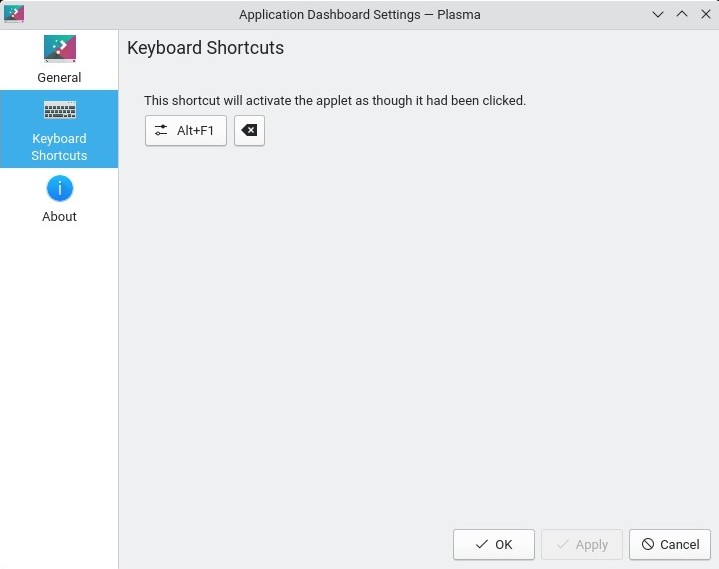Screen dimensions: 719x569
Task: Confirm settings with the OK text
Action: click(504, 545)
